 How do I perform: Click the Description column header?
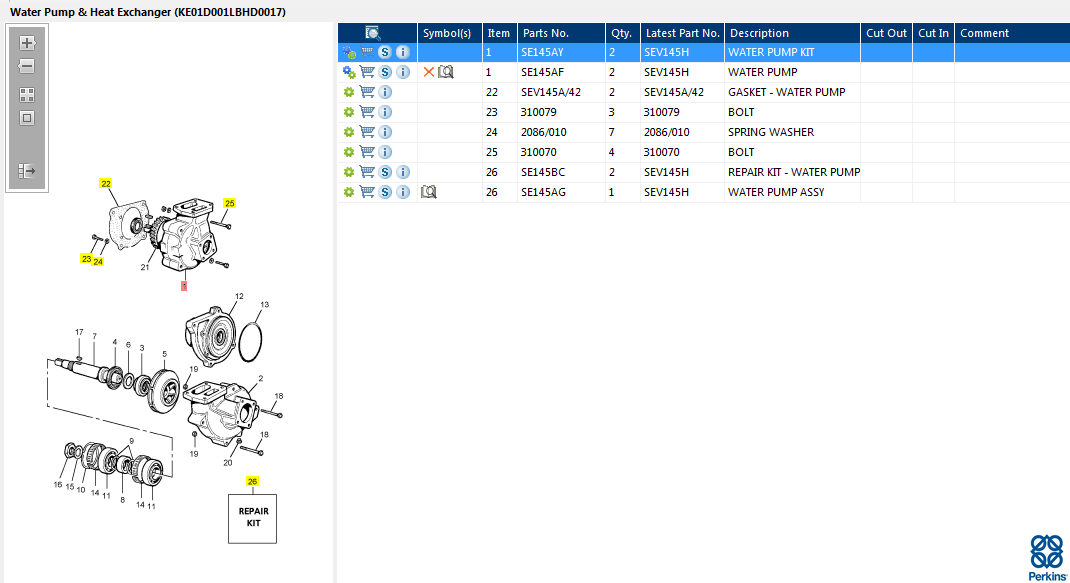click(792, 33)
